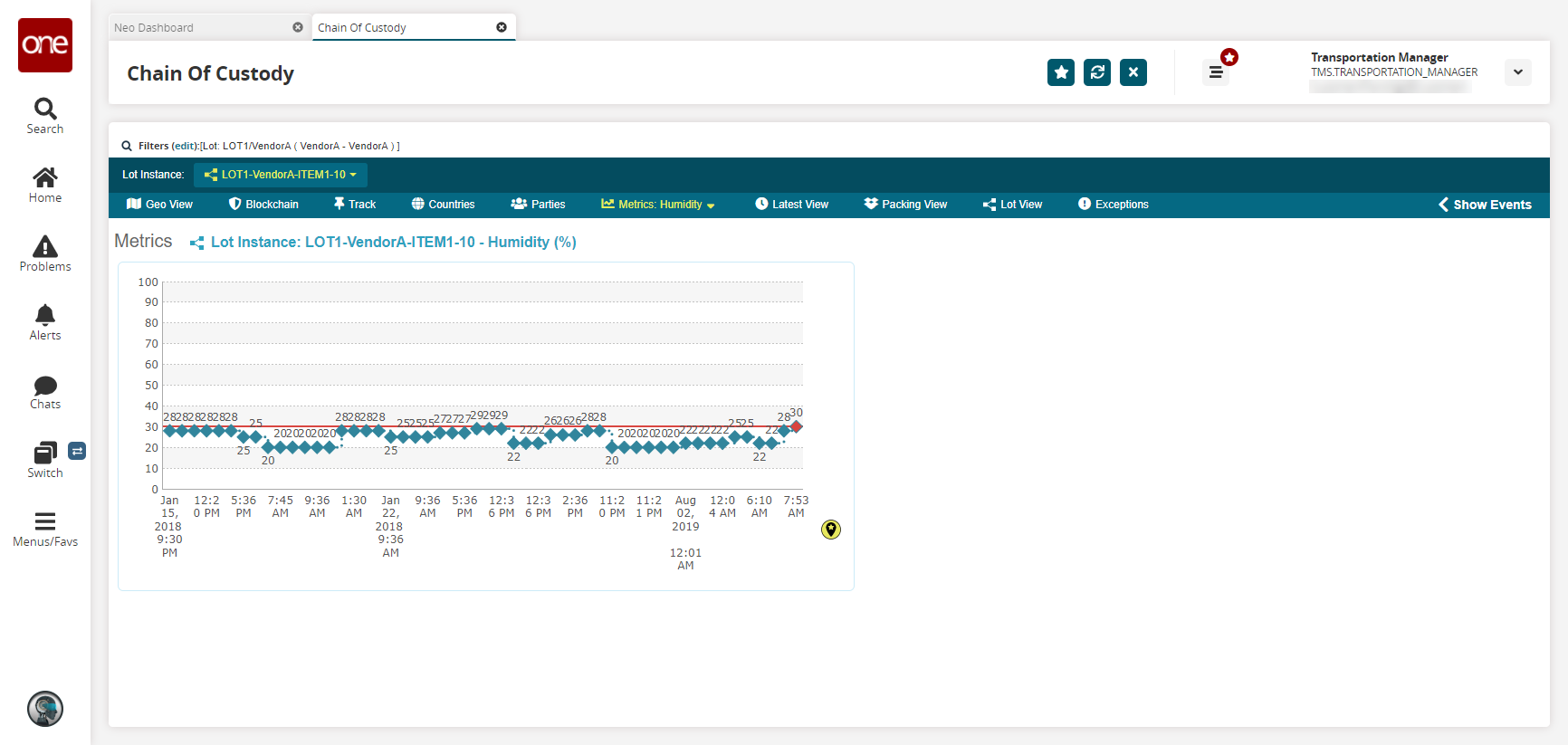Open the Menus/Favs hamburger icon
The image size is (1568, 745).
pos(45,521)
